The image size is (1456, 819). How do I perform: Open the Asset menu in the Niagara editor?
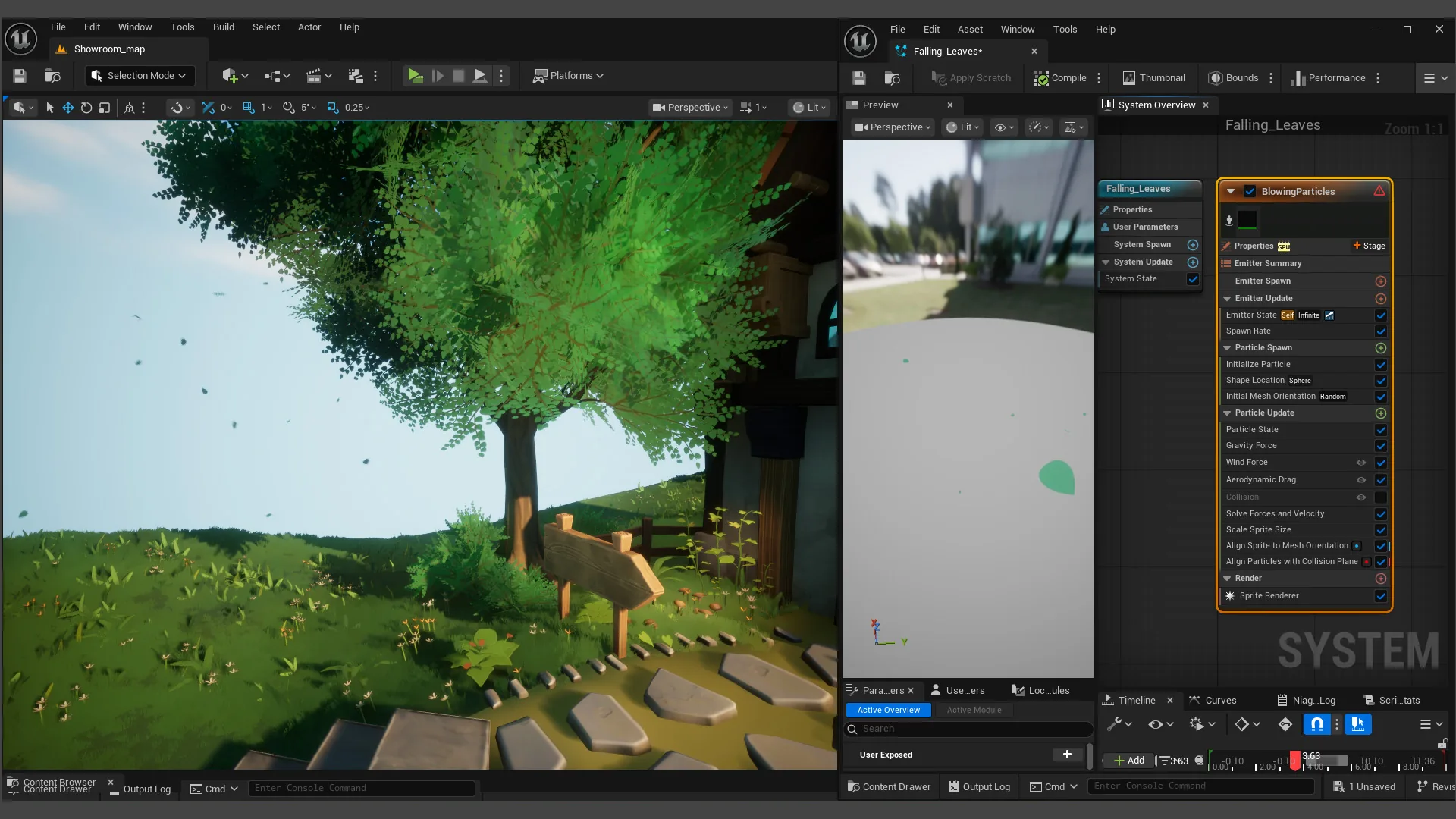970,30
